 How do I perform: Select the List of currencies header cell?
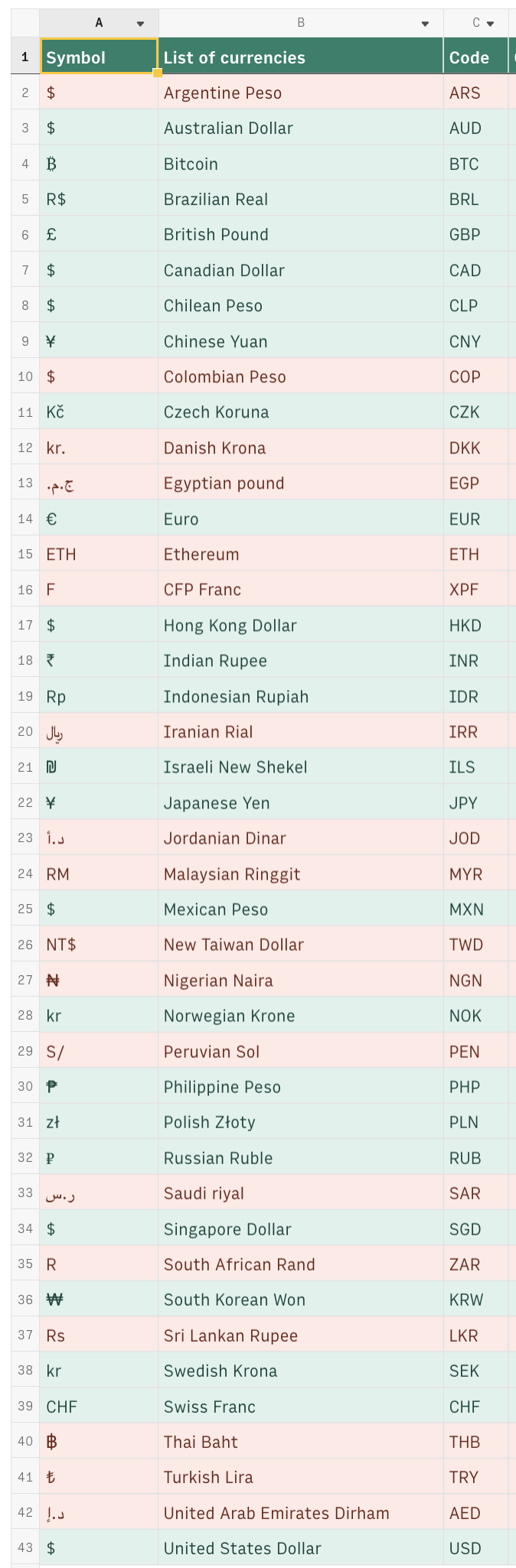(301, 57)
